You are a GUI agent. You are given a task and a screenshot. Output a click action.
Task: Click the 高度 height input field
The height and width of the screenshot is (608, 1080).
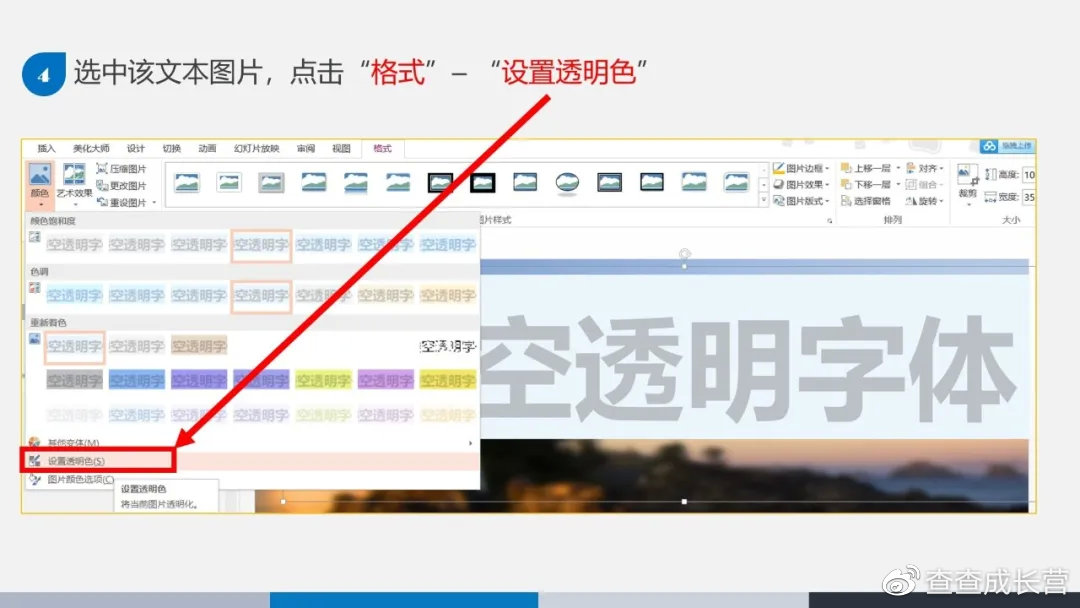coord(1029,175)
